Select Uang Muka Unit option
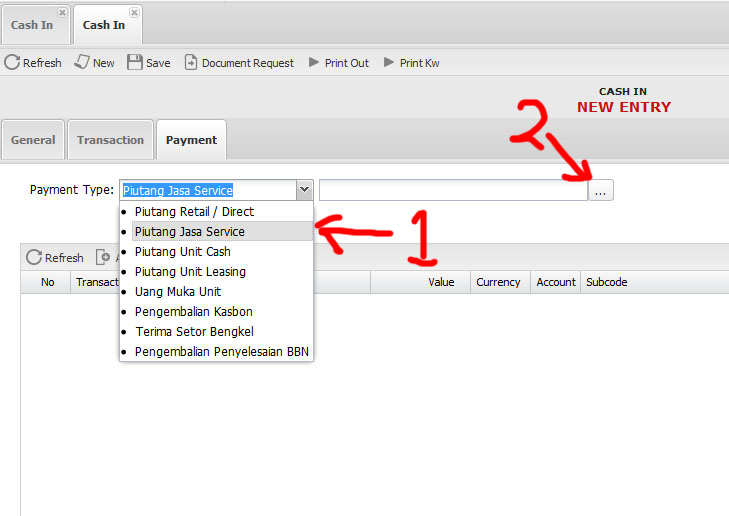Screen dimensions: 729x516 [178, 292]
